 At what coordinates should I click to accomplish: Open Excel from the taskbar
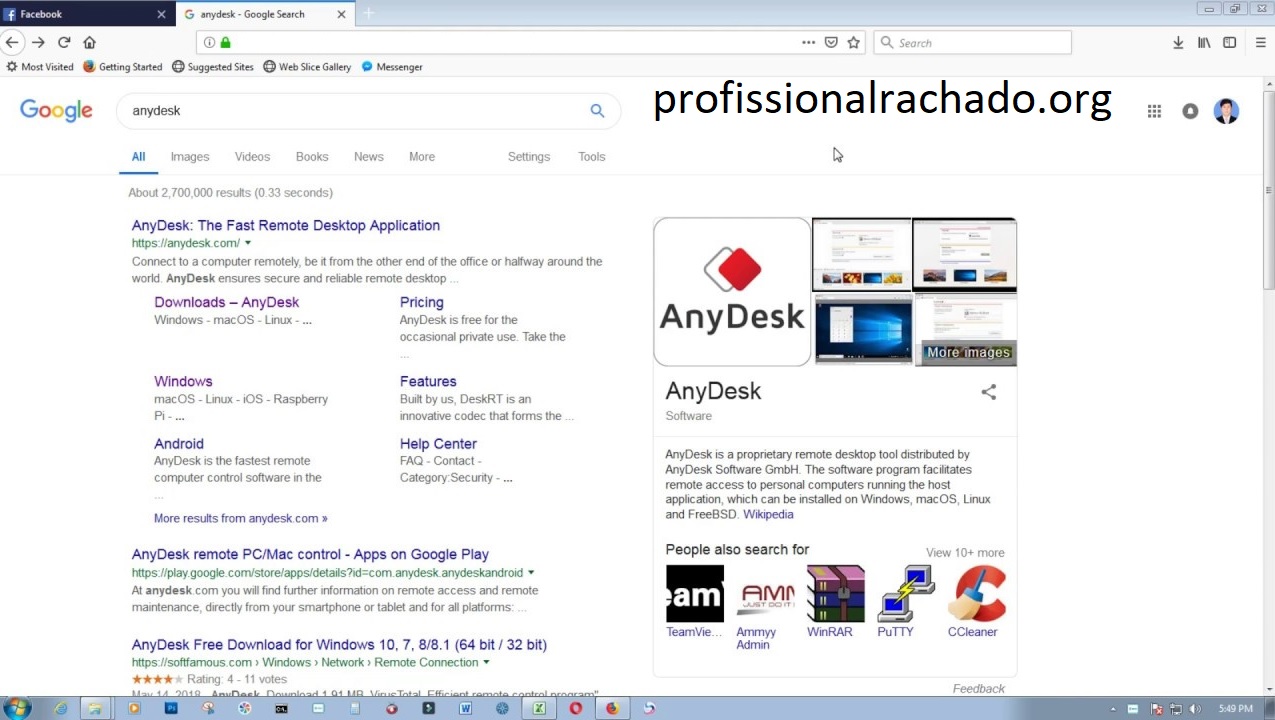(x=538, y=708)
